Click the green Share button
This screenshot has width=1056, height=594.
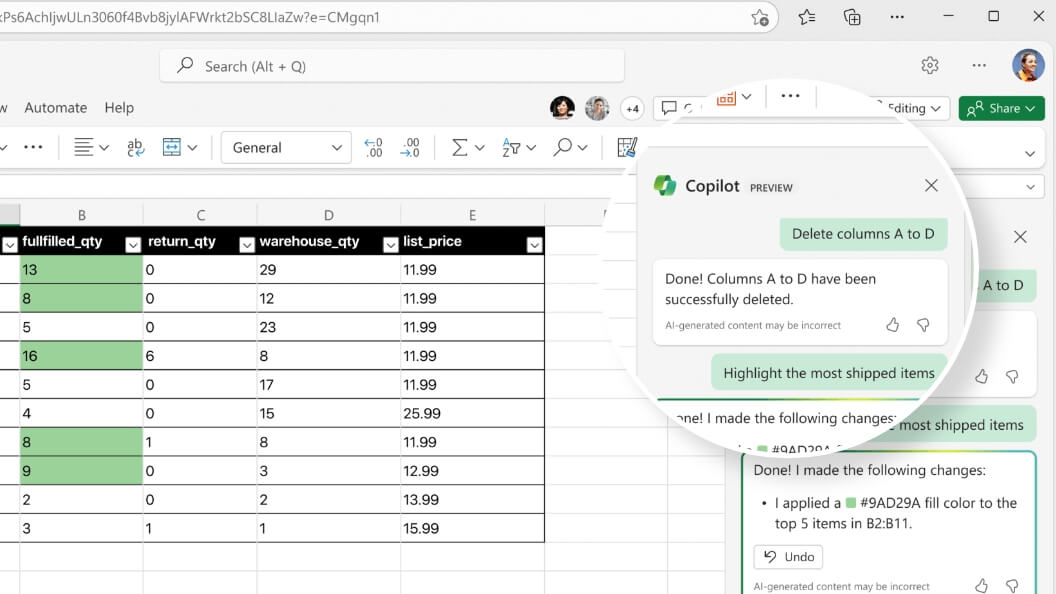[1001, 108]
